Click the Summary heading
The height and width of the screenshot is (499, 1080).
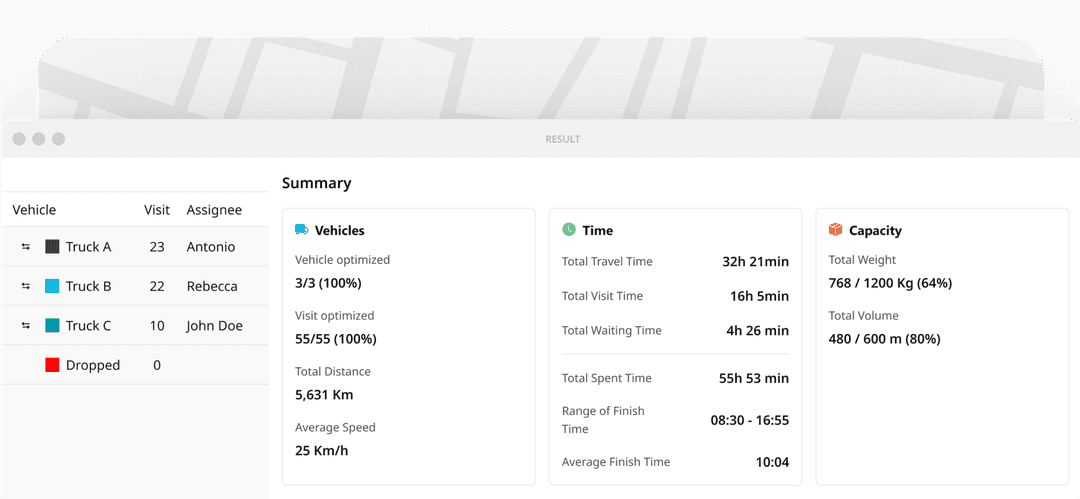[316, 183]
